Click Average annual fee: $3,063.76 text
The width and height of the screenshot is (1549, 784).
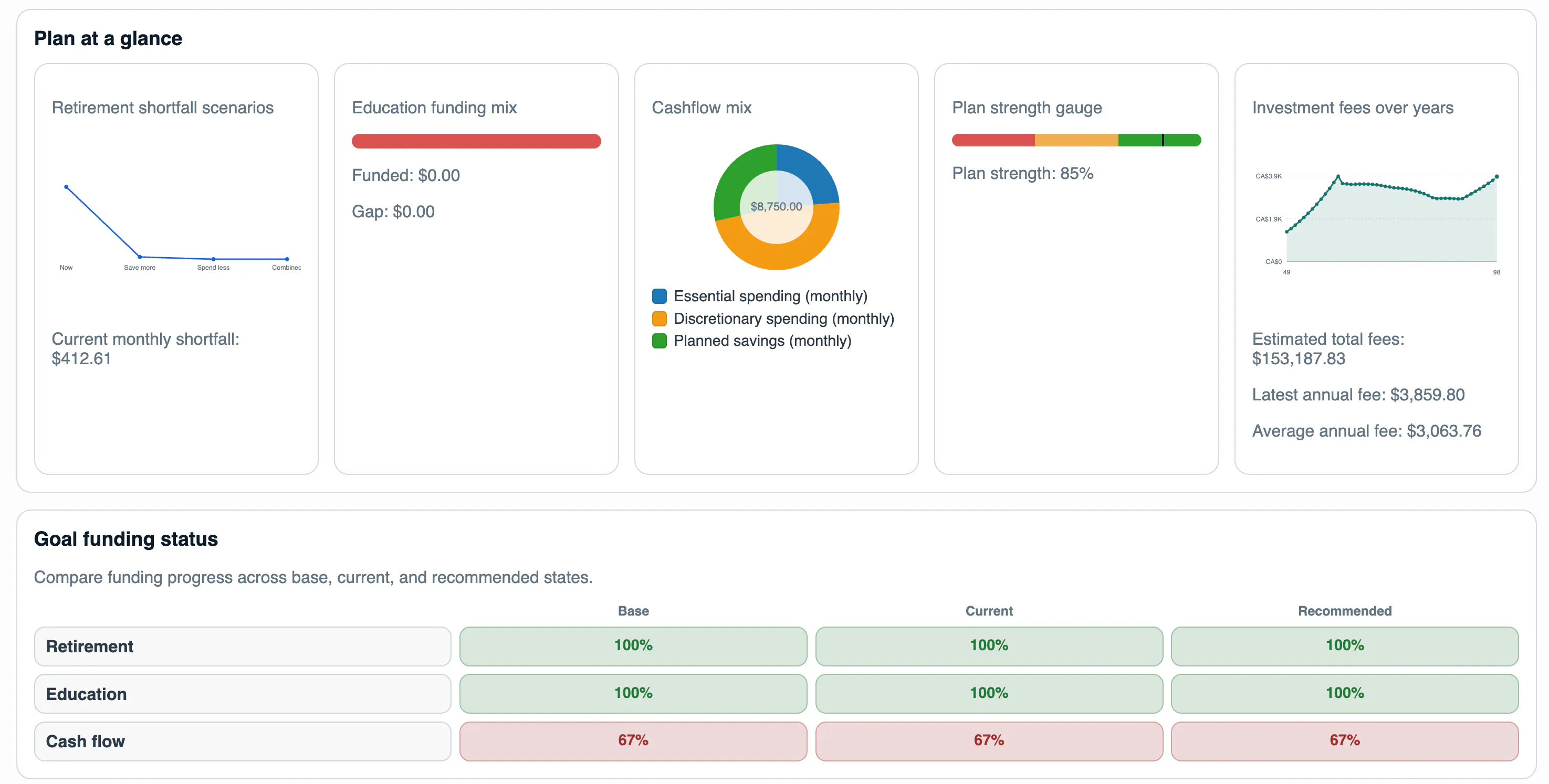click(1366, 431)
